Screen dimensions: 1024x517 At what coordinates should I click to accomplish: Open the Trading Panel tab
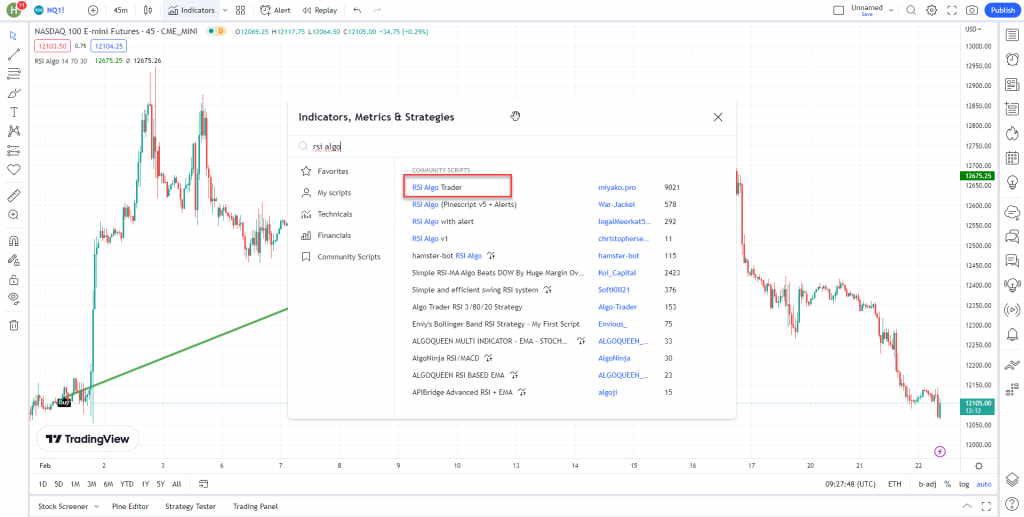click(255, 506)
